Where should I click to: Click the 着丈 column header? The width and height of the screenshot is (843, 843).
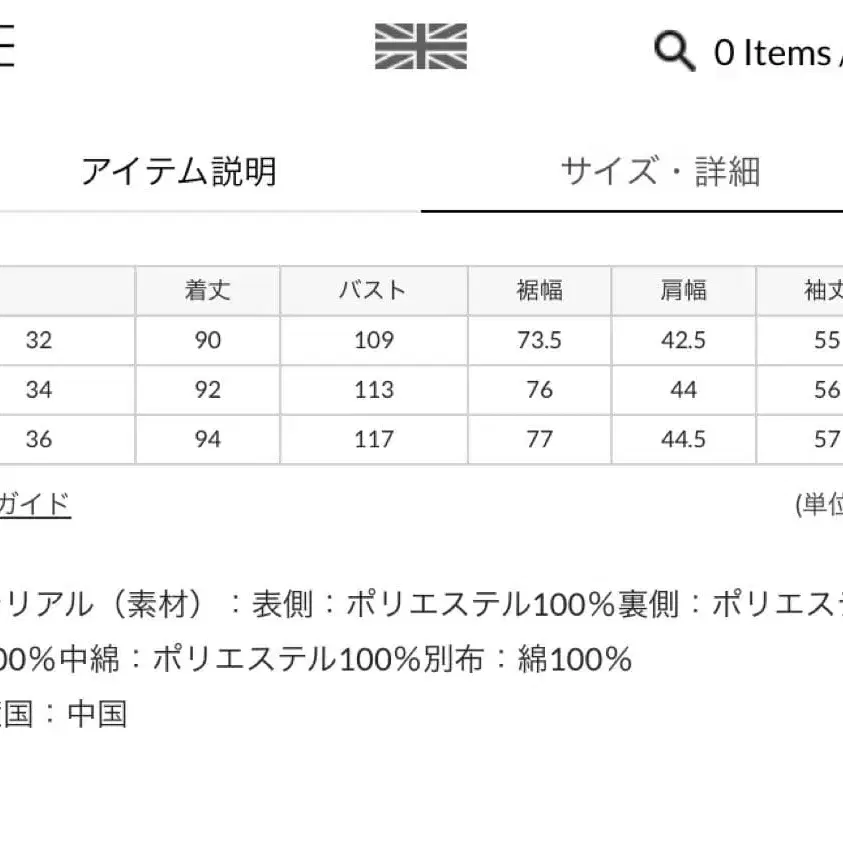[205, 290]
